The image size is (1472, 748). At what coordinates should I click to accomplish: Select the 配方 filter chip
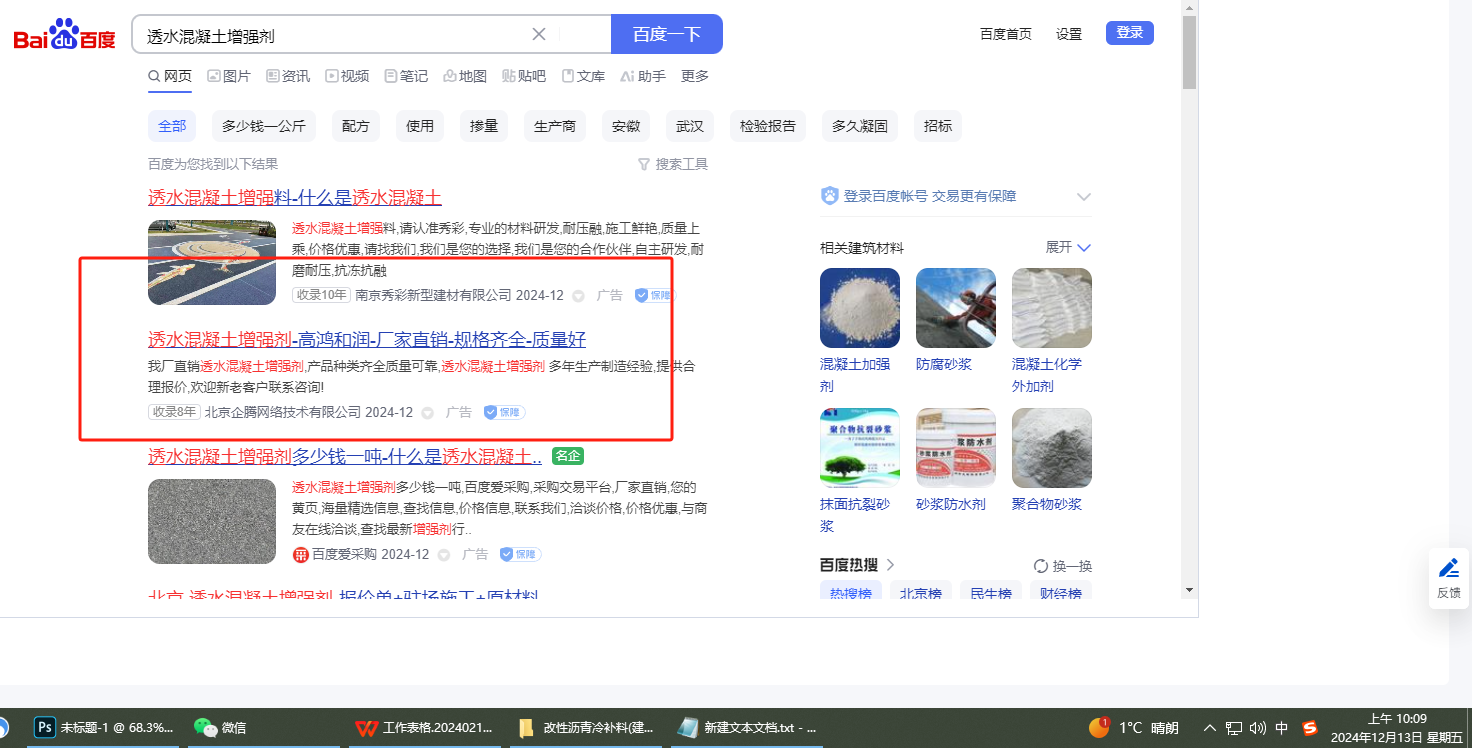point(356,126)
